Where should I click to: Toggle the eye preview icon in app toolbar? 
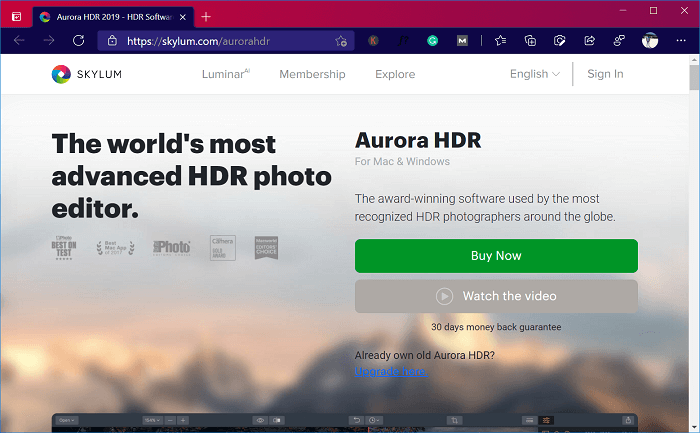[260, 421]
